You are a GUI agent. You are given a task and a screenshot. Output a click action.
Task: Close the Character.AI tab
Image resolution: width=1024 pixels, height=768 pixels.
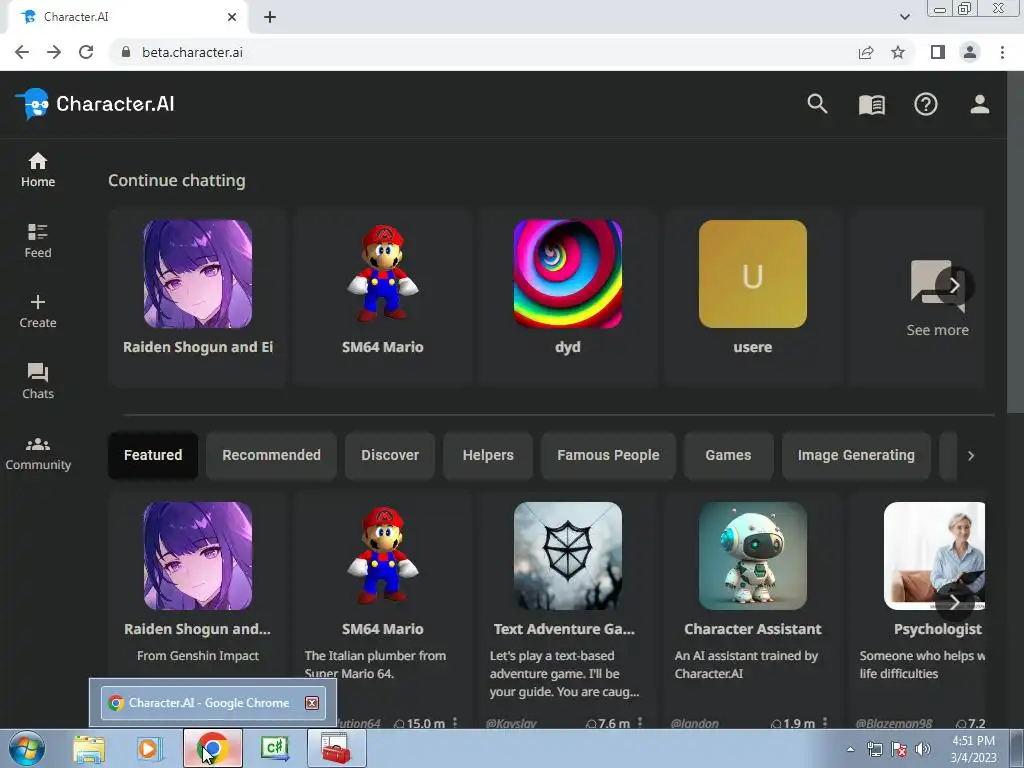coord(232,17)
